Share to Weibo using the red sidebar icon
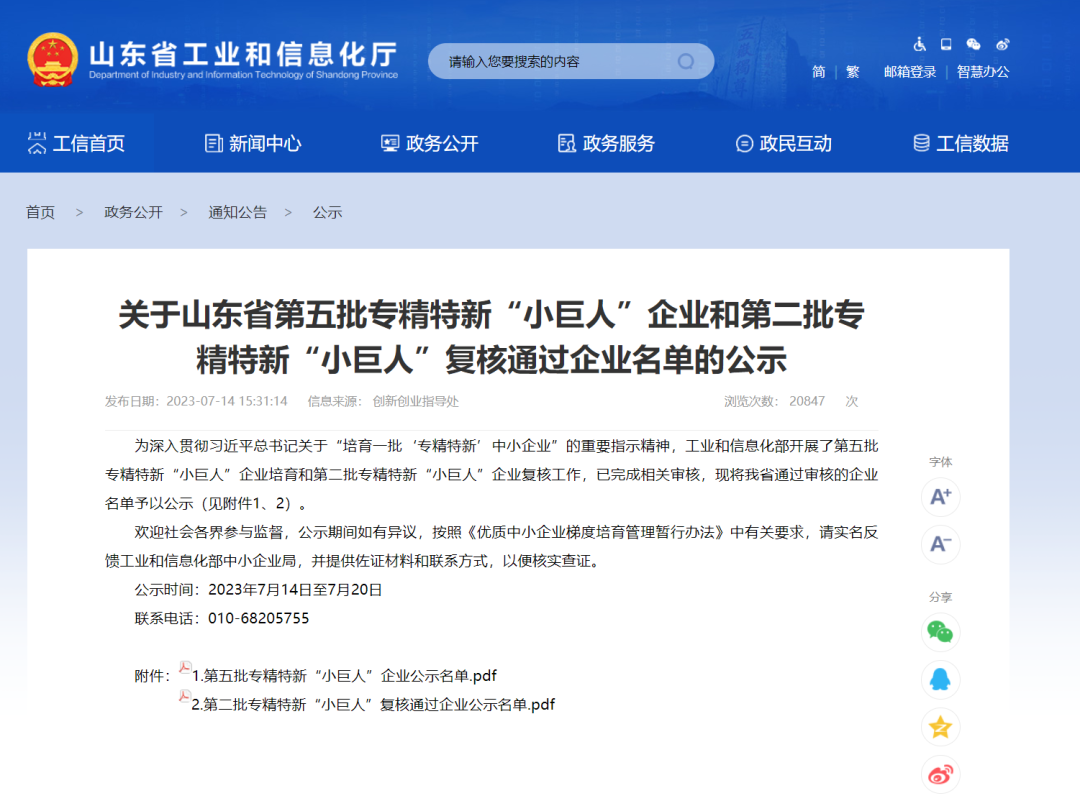Screen dimensions: 1080x806 (940, 774)
